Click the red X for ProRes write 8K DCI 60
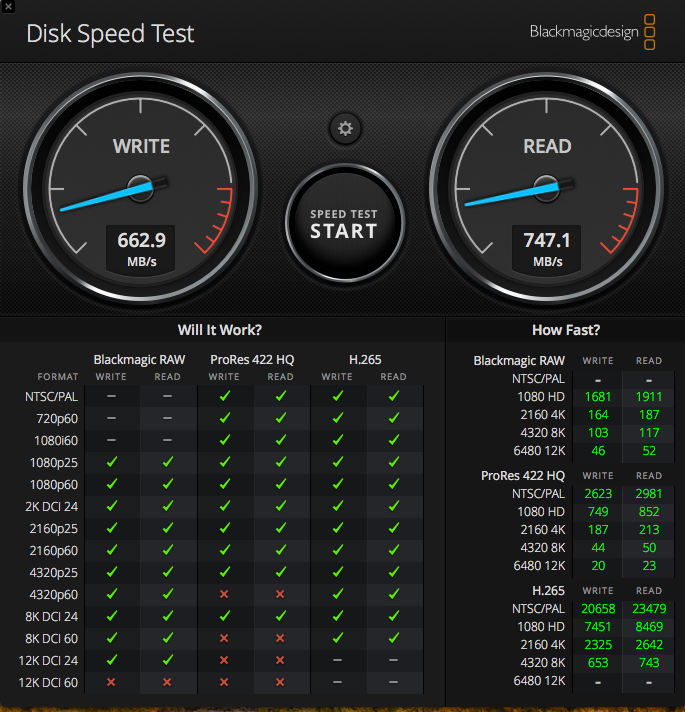Screen dimensions: 685x712 pyautogui.click(x=224, y=638)
